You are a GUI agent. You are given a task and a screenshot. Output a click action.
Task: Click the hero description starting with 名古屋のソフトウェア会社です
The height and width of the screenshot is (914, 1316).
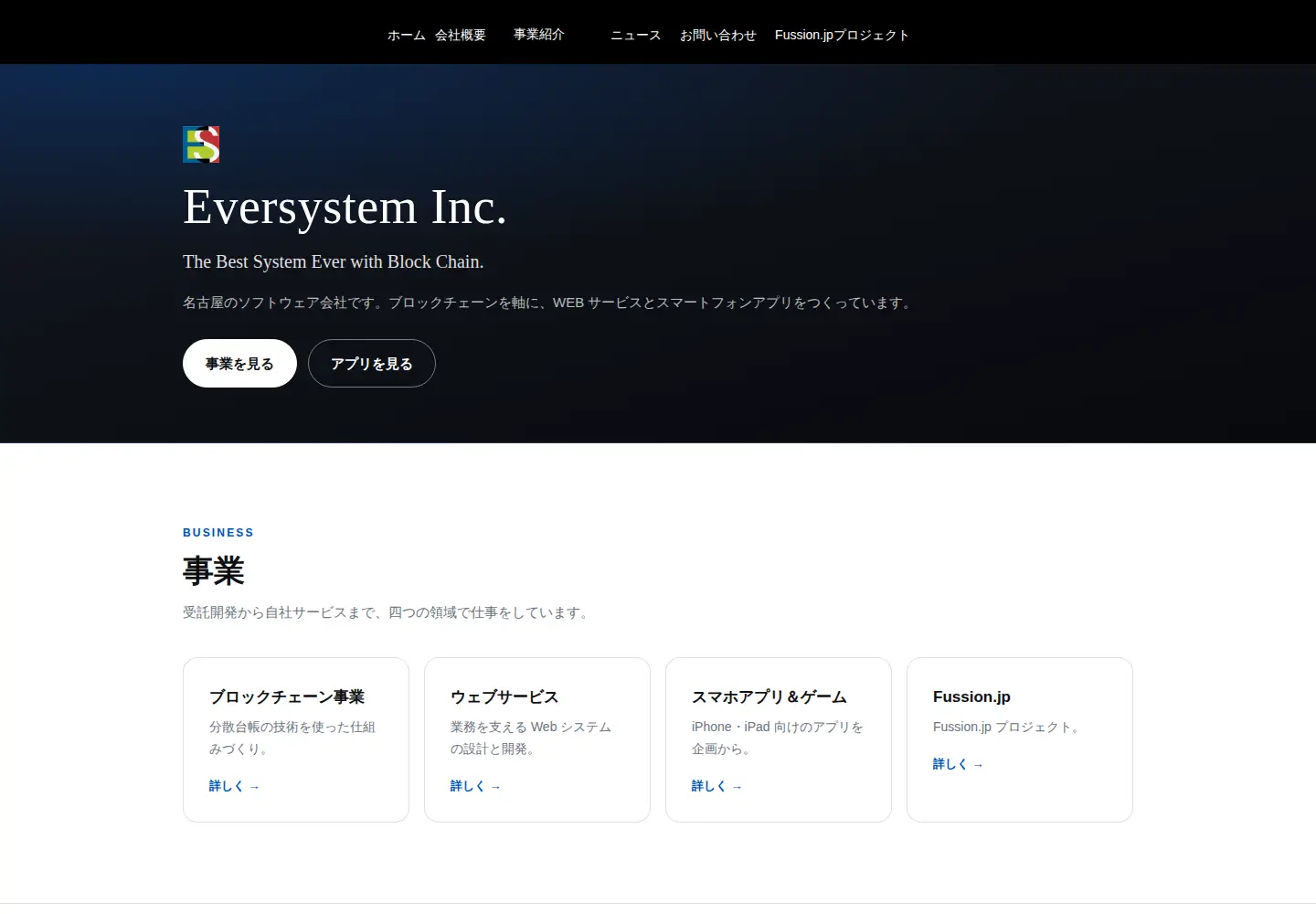tap(549, 303)
